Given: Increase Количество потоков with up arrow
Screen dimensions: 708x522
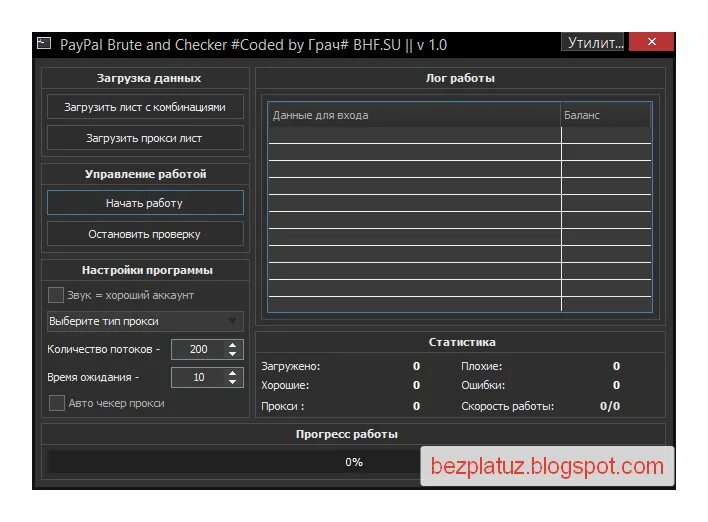Looking at the screenshot, I should (233, 345).
